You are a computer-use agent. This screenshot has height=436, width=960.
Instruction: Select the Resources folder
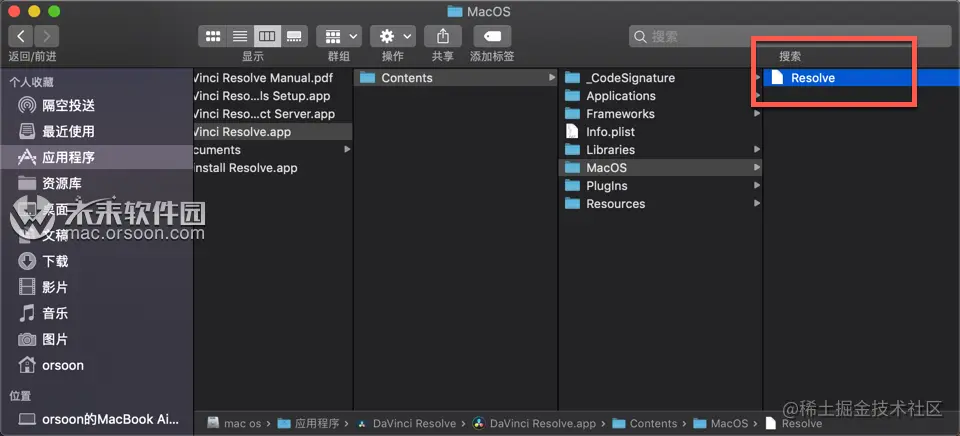click(x=661, y=204)
